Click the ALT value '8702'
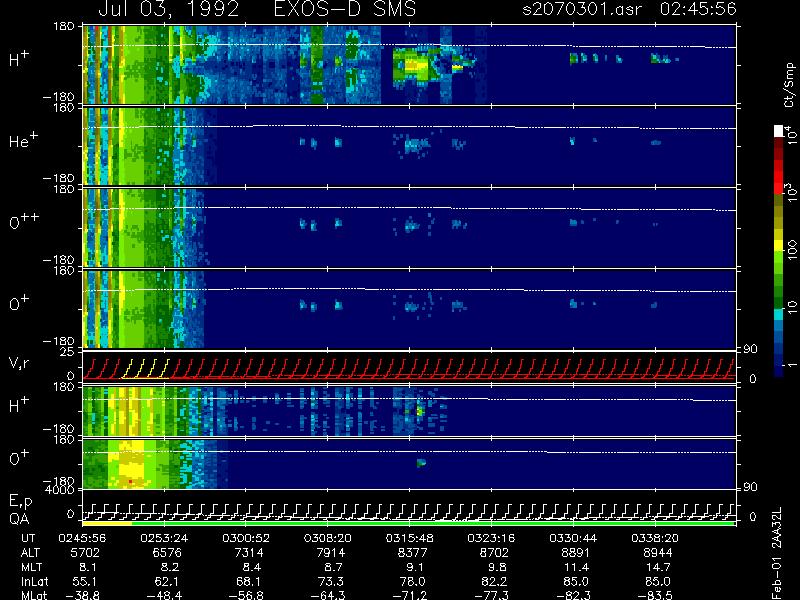Viewport: 800px width, 600px height. tap(494, 553)
